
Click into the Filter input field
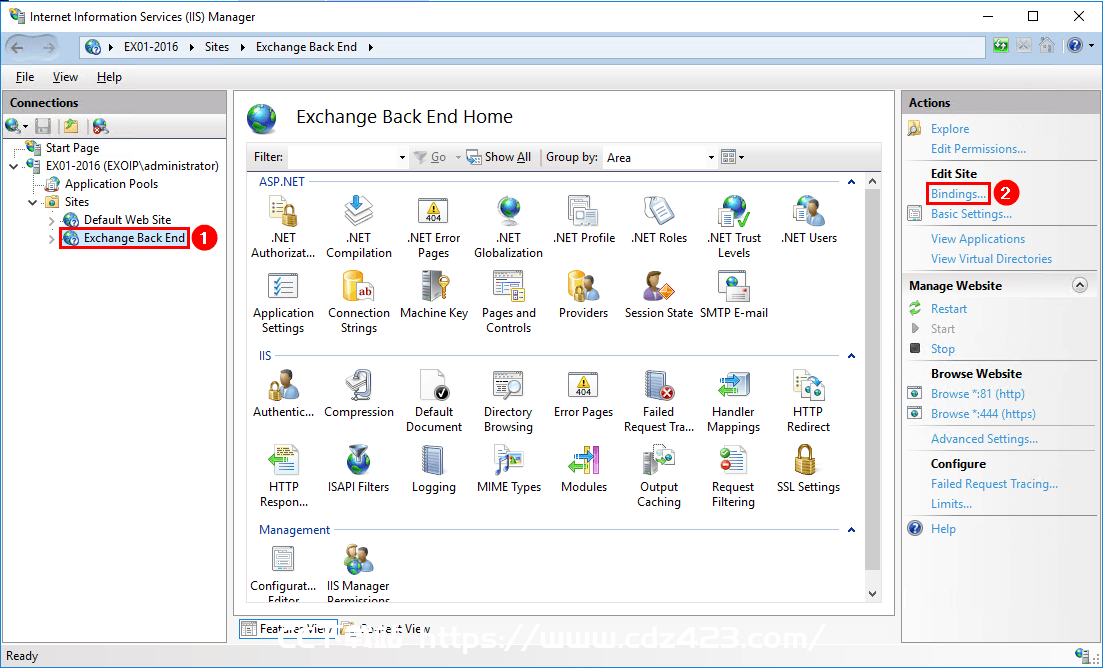click(x=343, y=158)
